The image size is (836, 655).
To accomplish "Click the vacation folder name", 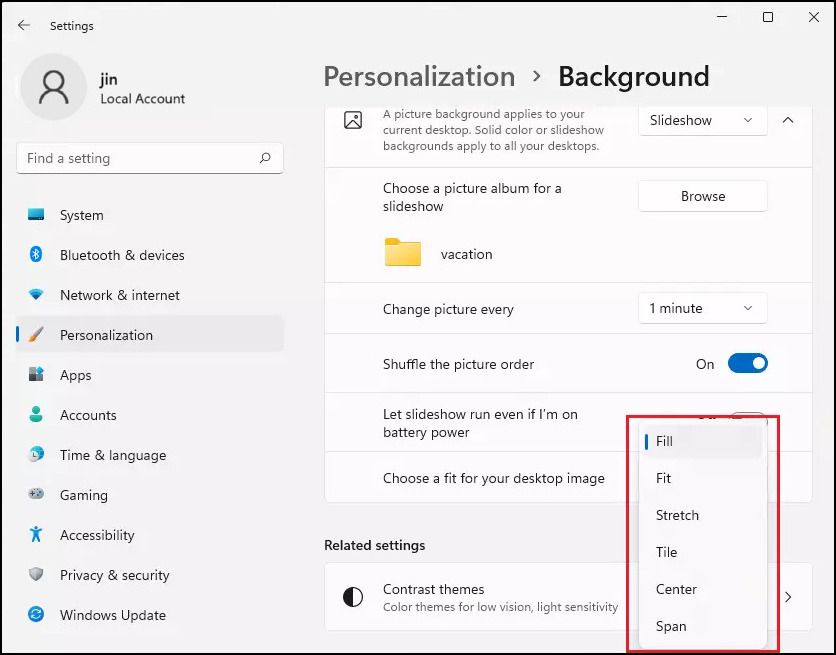I will pyautogui.click(x=467, y=254).
